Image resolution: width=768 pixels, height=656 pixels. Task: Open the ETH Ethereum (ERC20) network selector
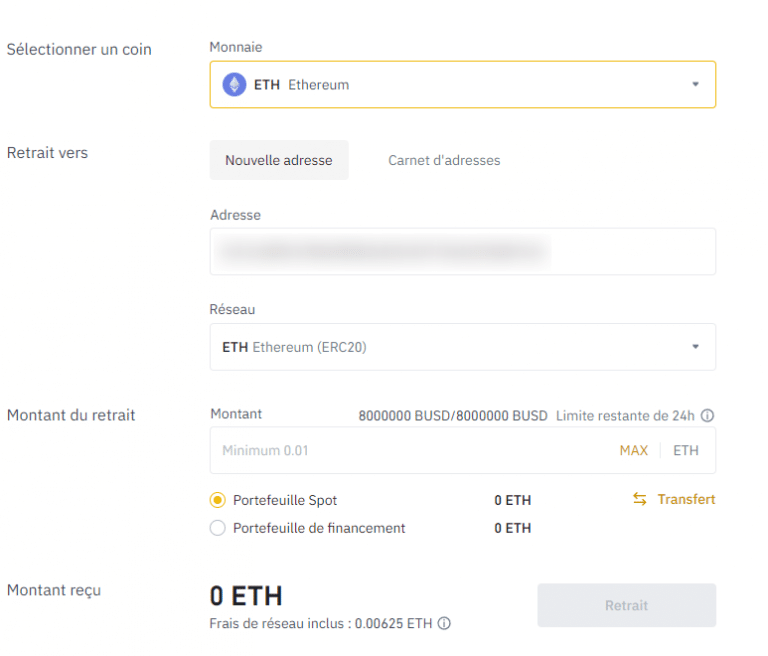pyautogui.click(x=462, y=347)
